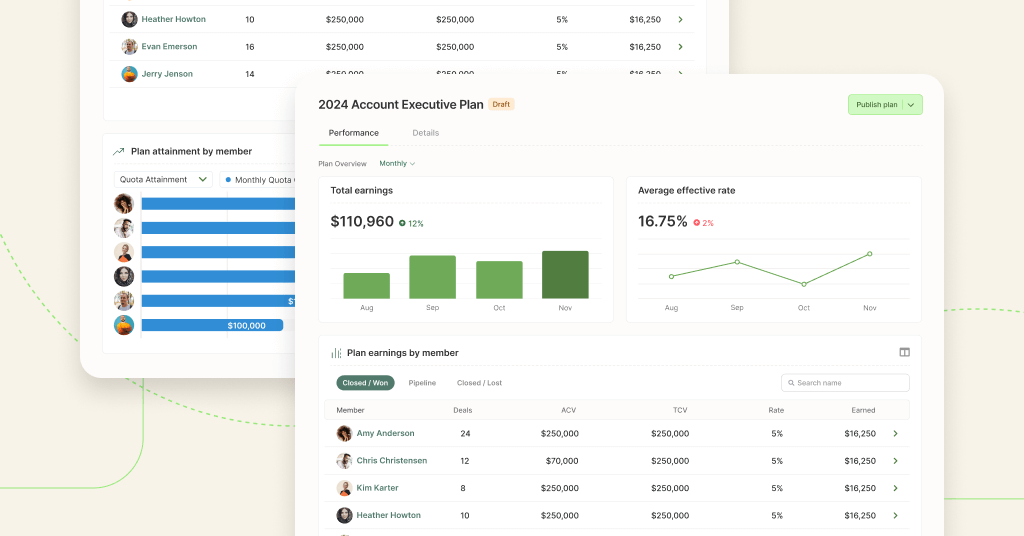
Task: Sort by the Rate column header
Action: 776,411
